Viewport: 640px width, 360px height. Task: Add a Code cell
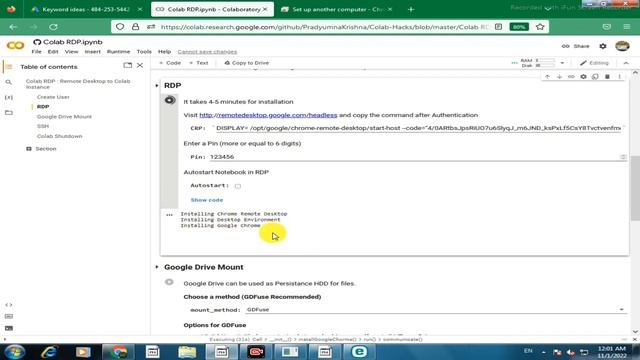coord(170,63)
